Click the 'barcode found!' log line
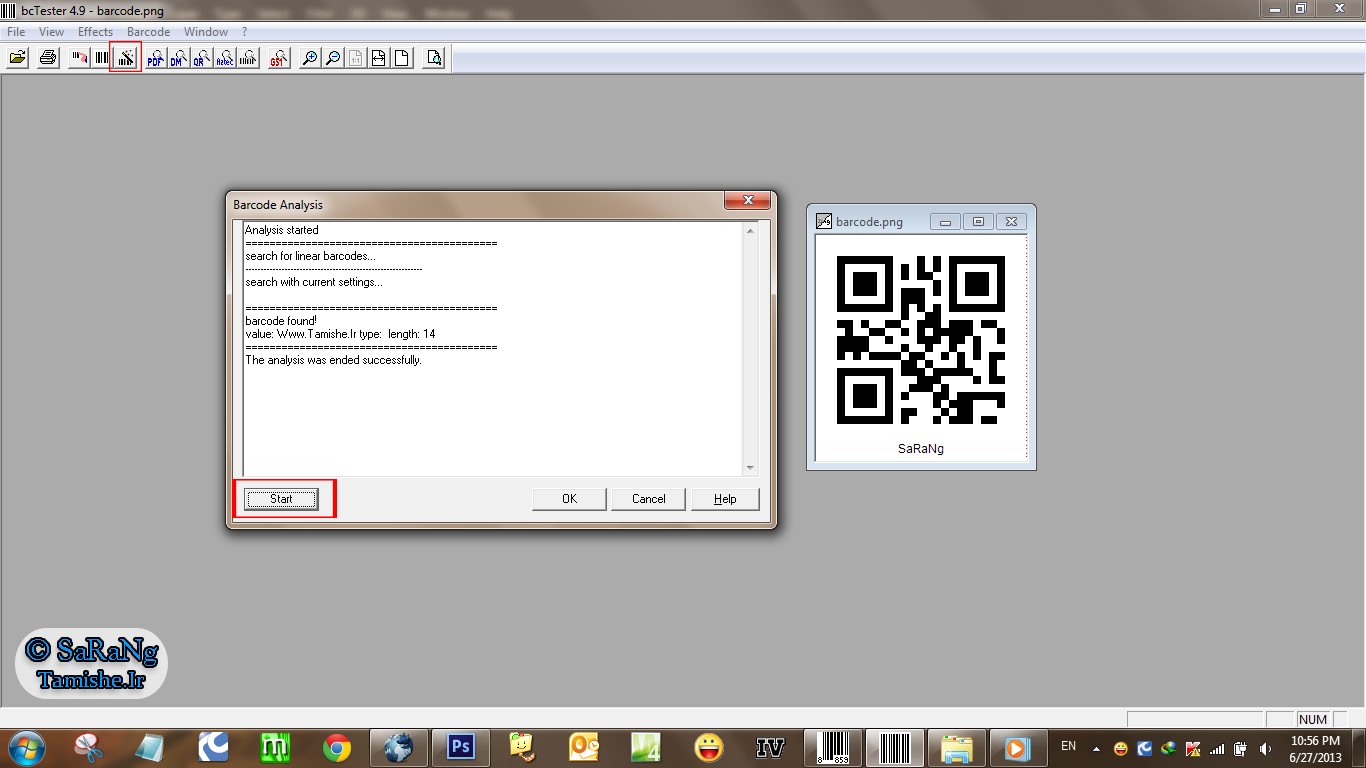Screen dimensions: 1366x768 coord(281,321)
